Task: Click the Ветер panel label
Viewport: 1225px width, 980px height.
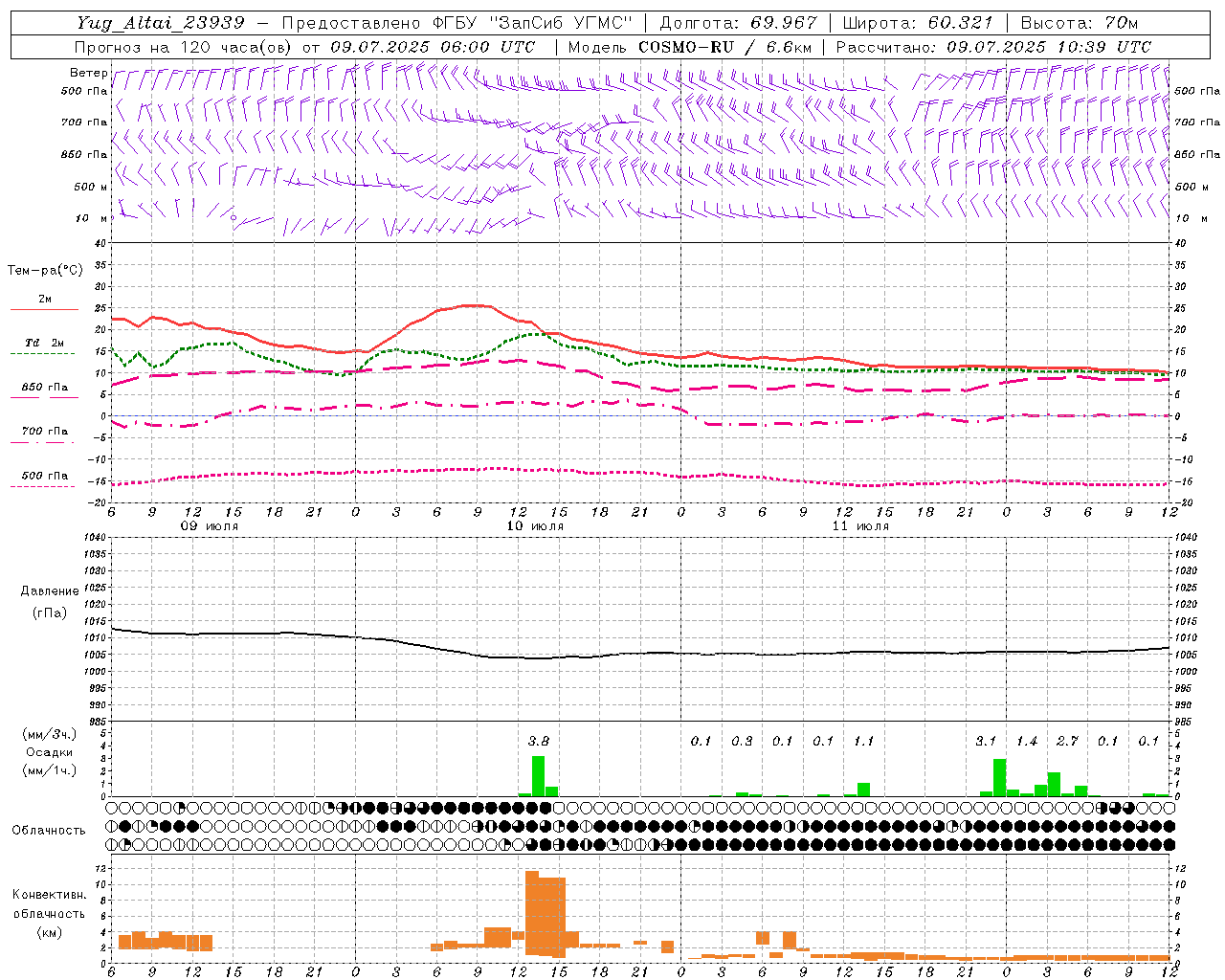Action: [88, 73]
